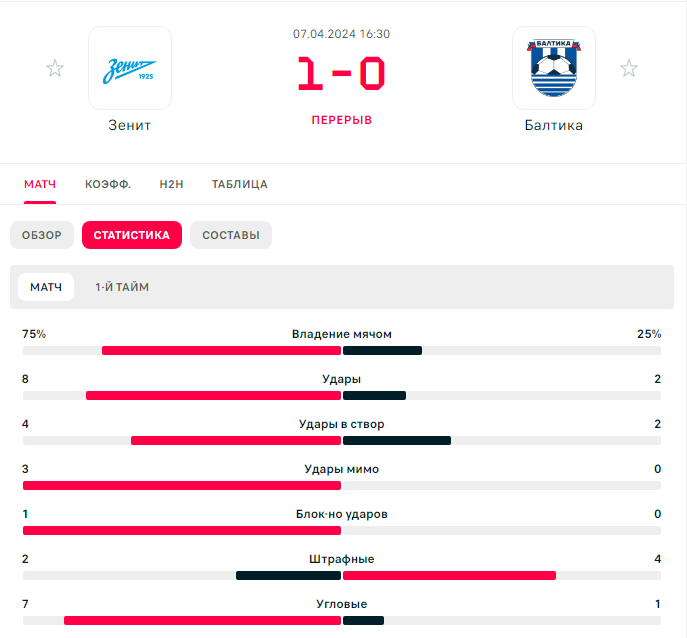Choose the МАТЧ period filter
The width and height of the screenshot is (687, 638).
pos(46,287)
